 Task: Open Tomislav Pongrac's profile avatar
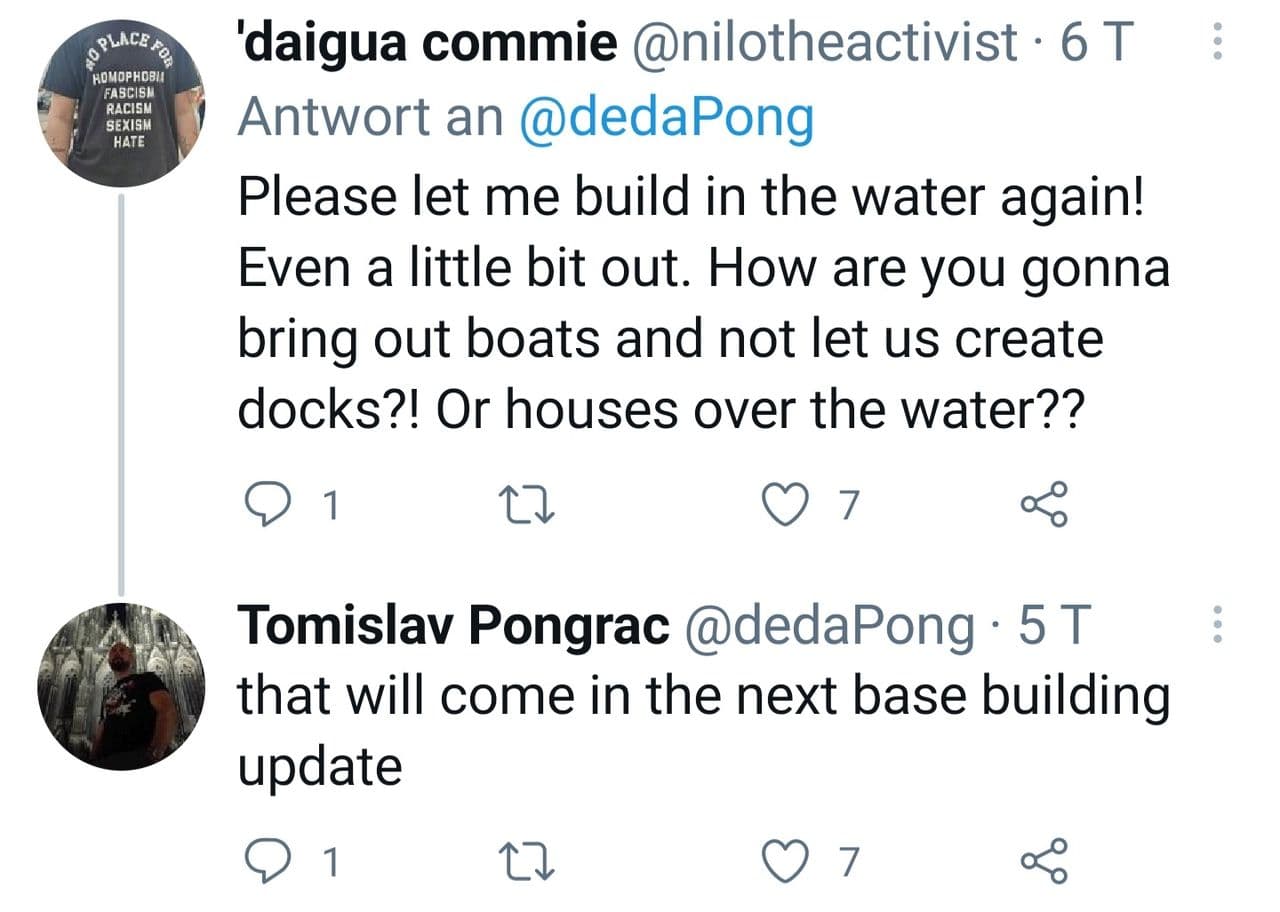coord(121,686)
